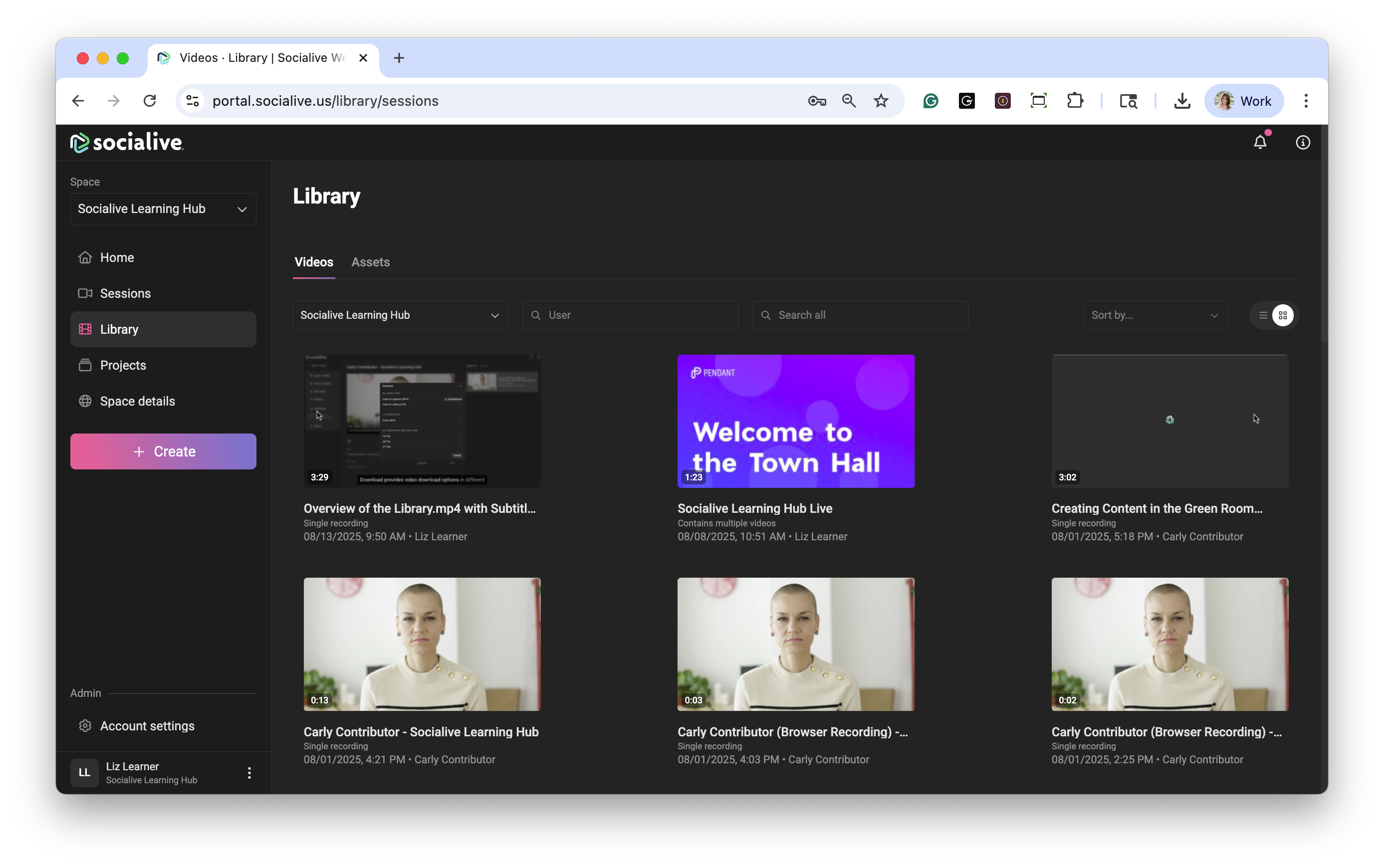Bookmark the page with the star icon
Image resolution: width=1384 pixels, height=868 pixels.
tap(881, 101)
